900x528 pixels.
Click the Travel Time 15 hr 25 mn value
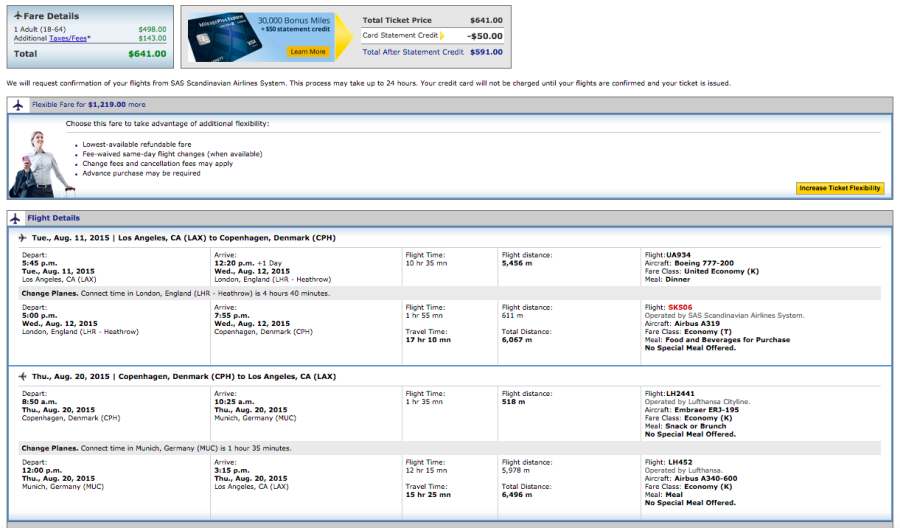pos(428,494)
